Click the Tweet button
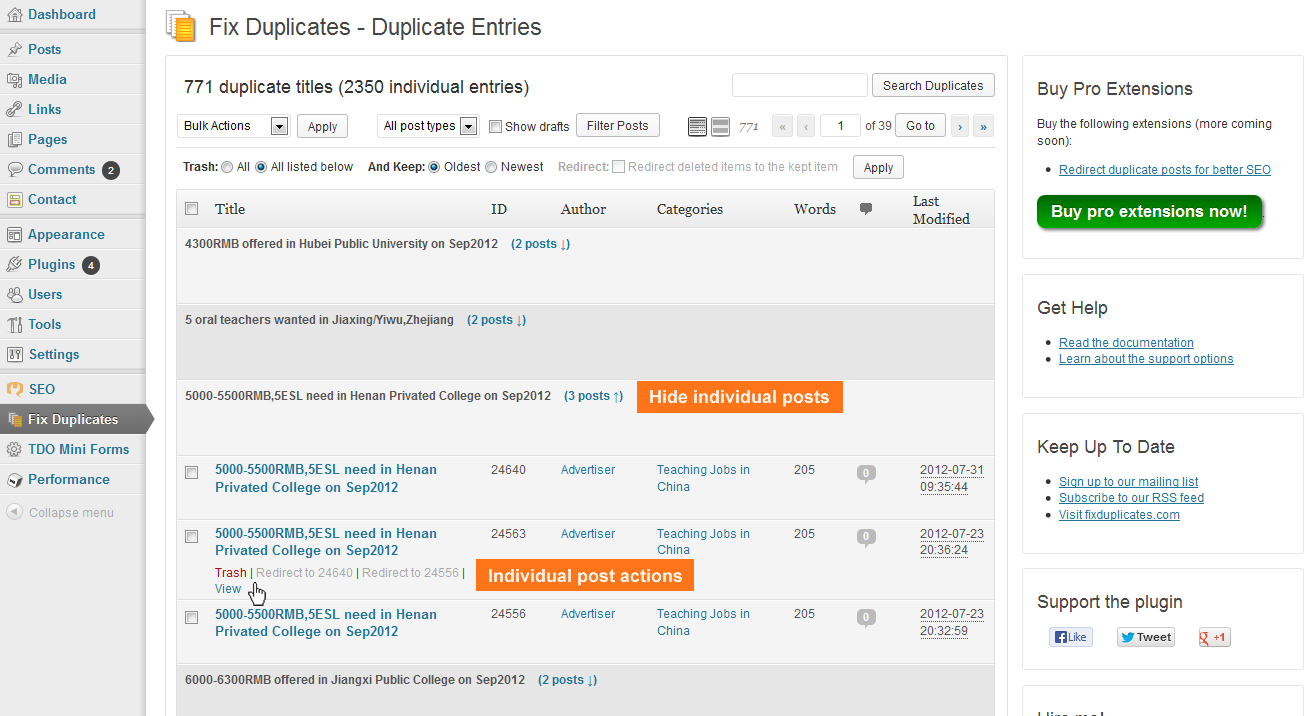 pos(1145,637)
